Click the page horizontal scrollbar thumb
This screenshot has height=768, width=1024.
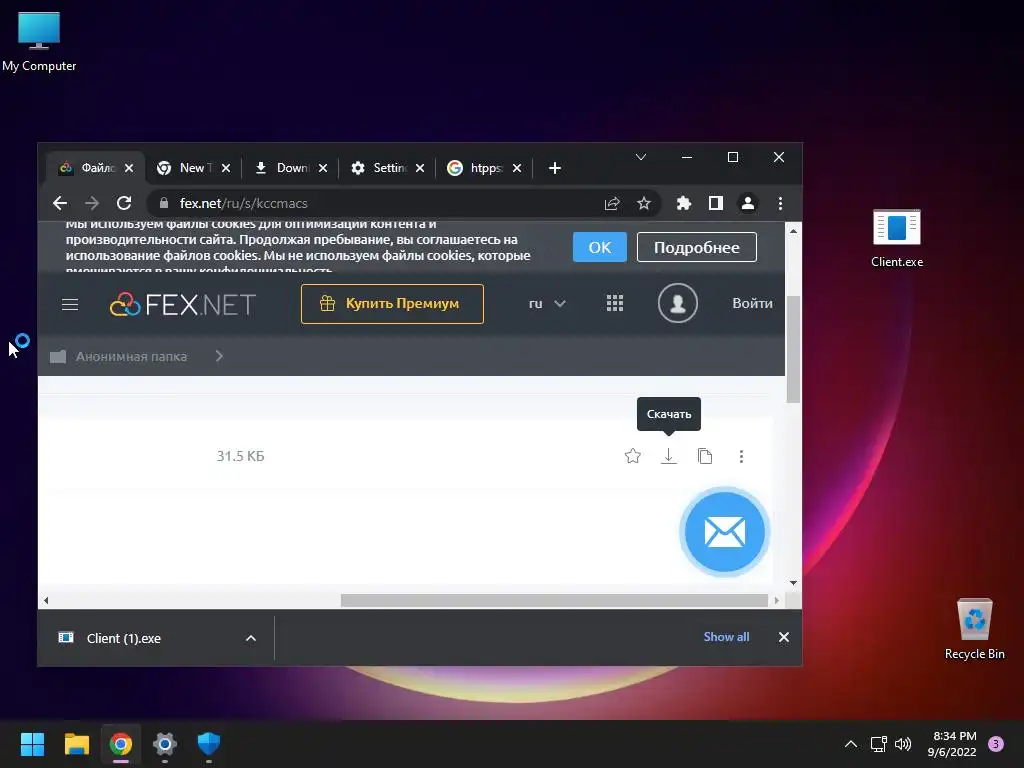554,600
